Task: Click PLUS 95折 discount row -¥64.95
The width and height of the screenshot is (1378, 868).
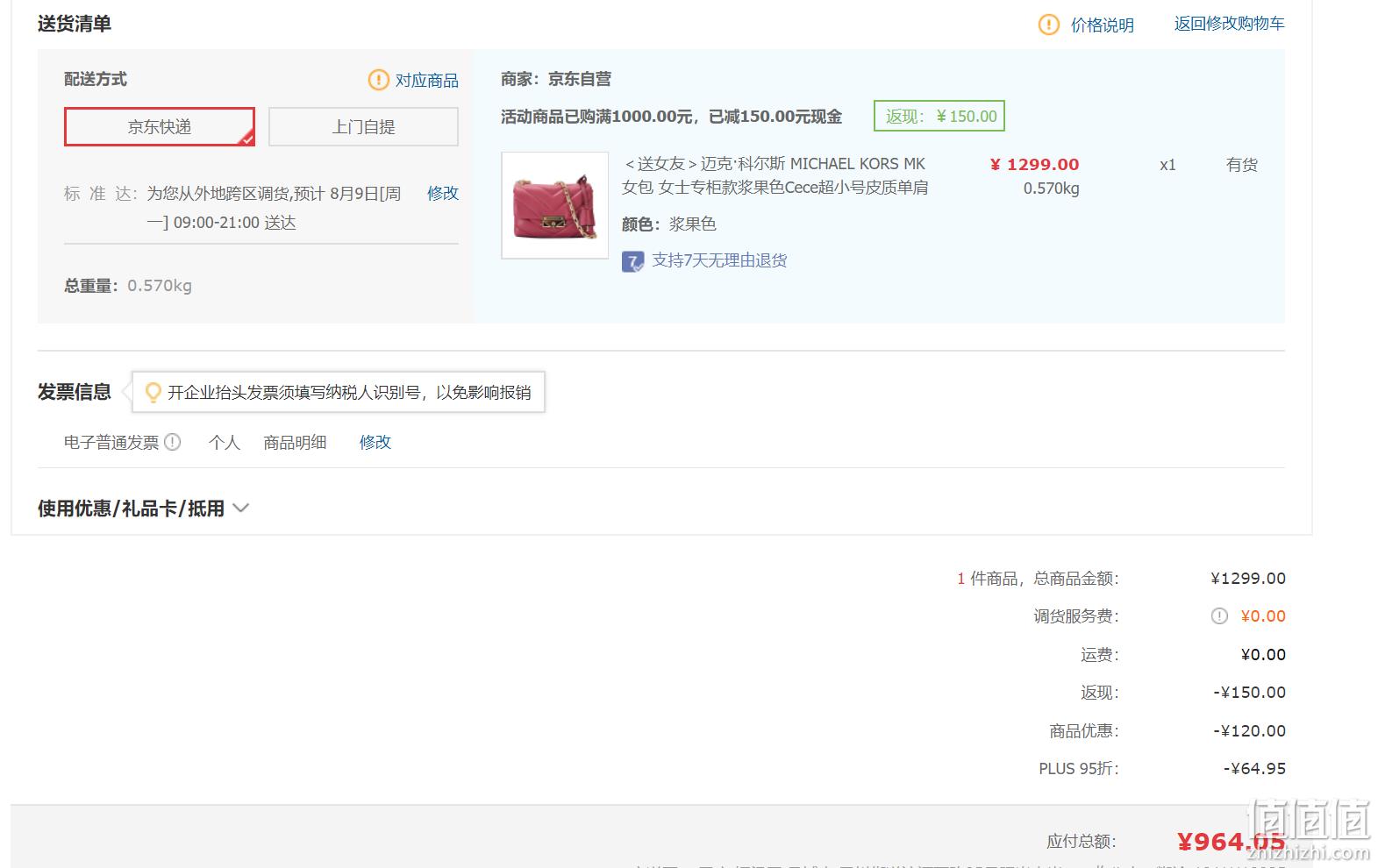Action: click(1162, 769)
